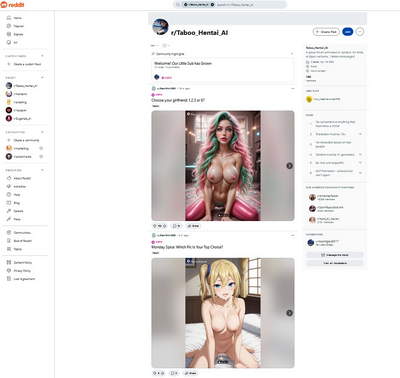
Task: Open the 'Monday Spice' post title
Action: (x=187, y=247)
